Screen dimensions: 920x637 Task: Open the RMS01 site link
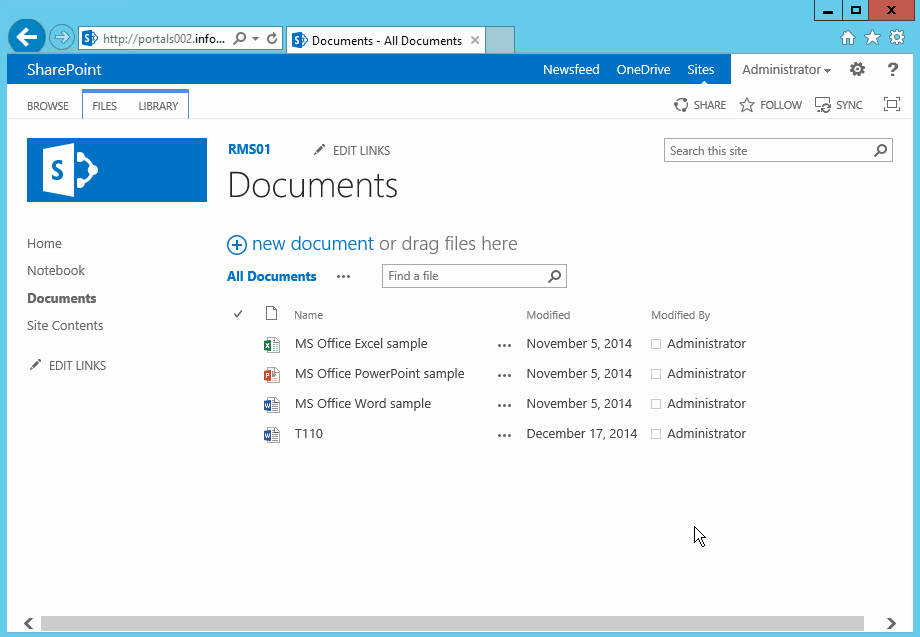(x=249, y=149)
